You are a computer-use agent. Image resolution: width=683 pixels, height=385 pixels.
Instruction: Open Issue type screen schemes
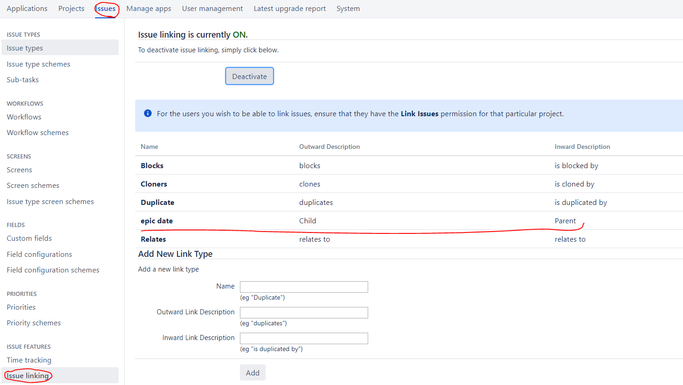(50, 202)
